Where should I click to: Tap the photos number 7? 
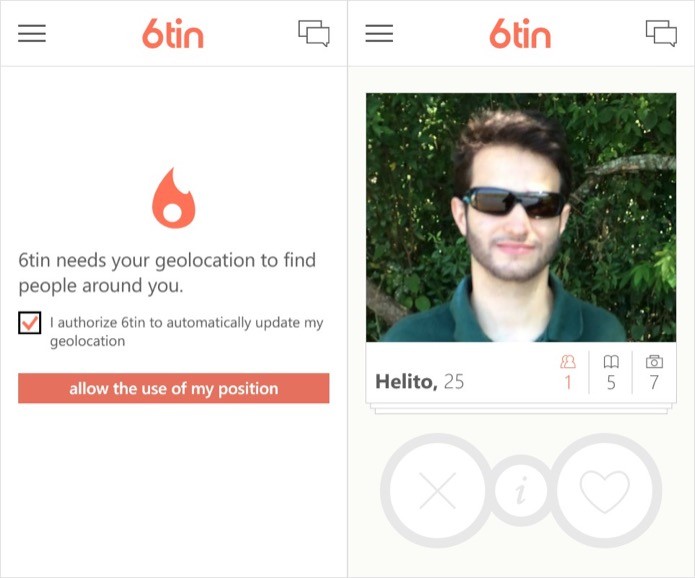tap(654, 383)
